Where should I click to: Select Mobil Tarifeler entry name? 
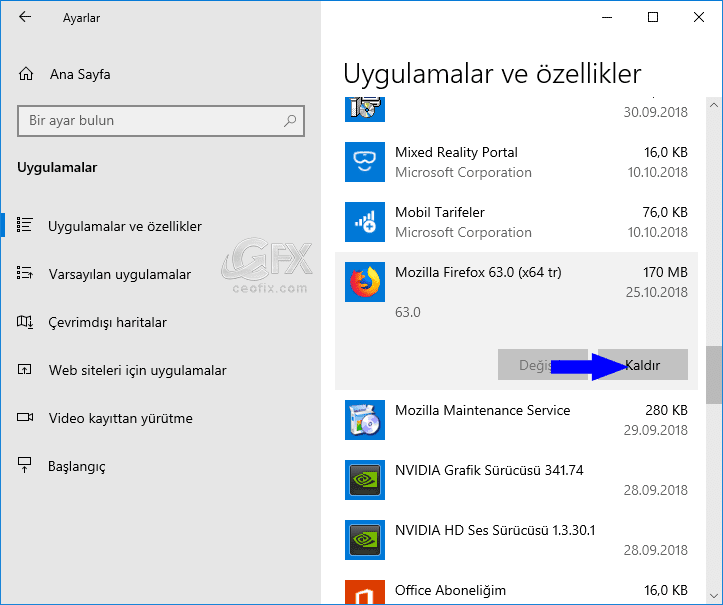pyautogui.click(x=440, y=212)
